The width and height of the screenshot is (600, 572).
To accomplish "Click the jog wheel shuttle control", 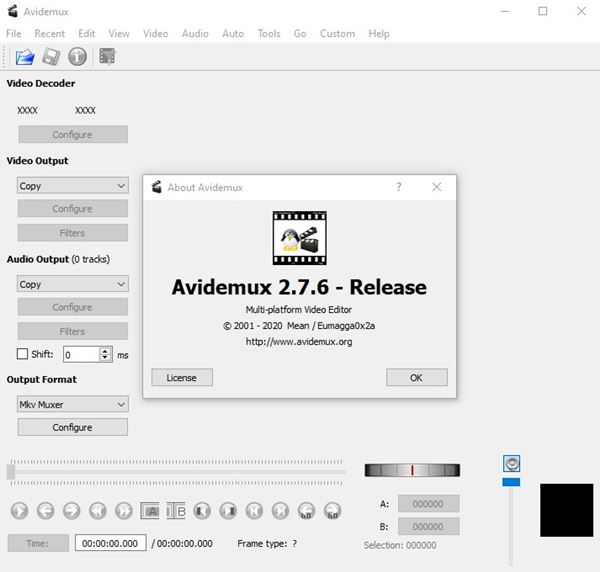I will (412, 470).
